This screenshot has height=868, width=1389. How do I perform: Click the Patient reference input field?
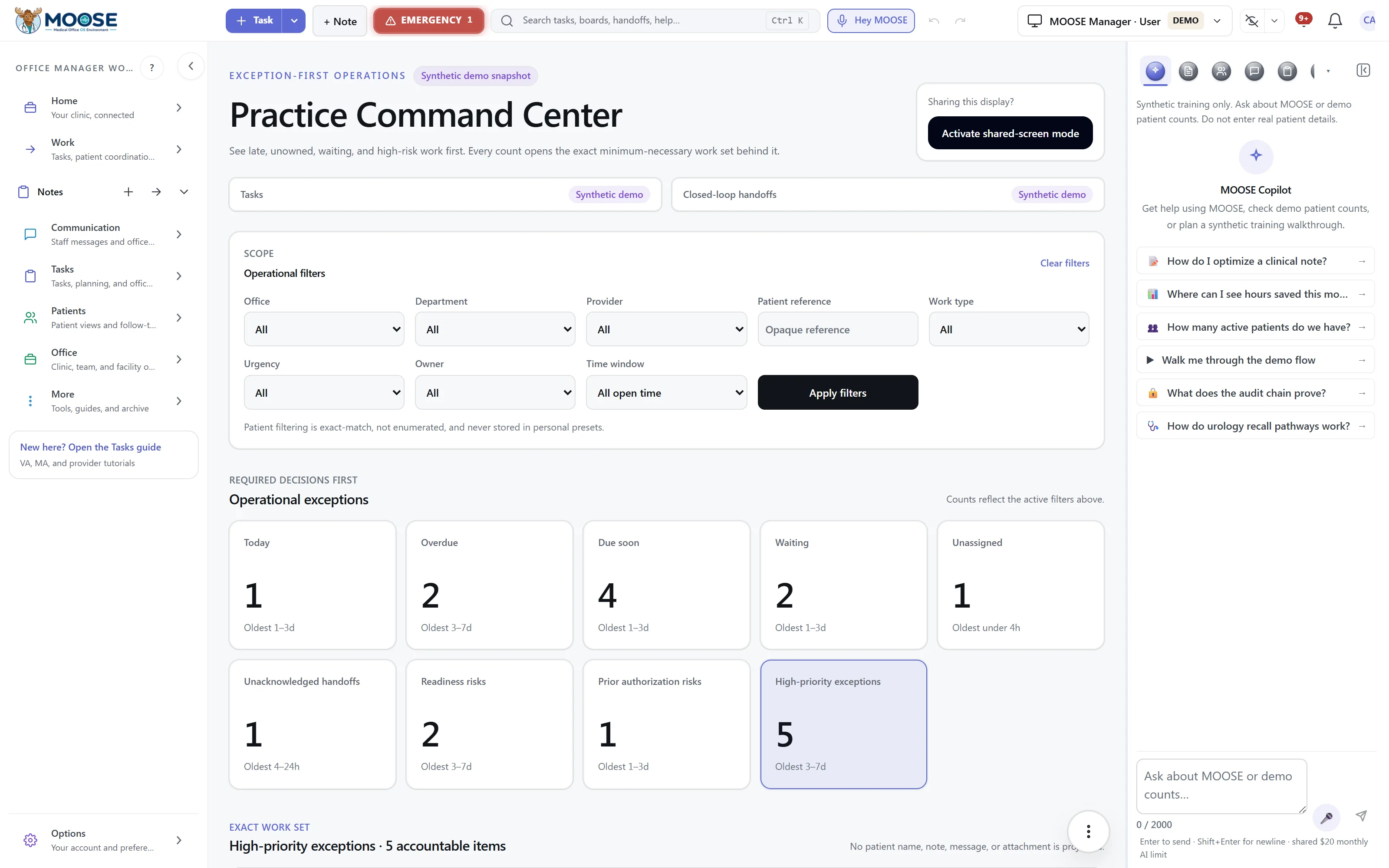tap(837, 329)
